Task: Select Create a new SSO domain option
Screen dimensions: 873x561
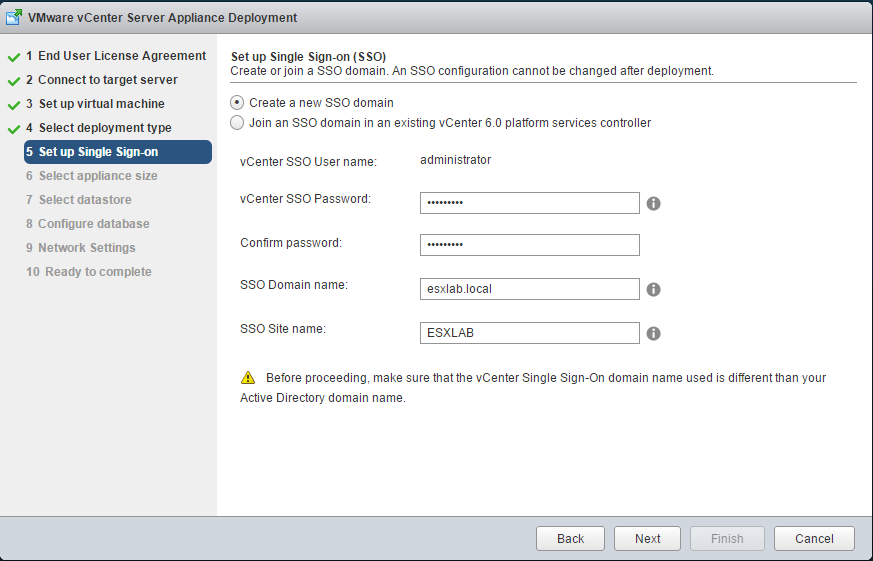Action: click(237, 102)
